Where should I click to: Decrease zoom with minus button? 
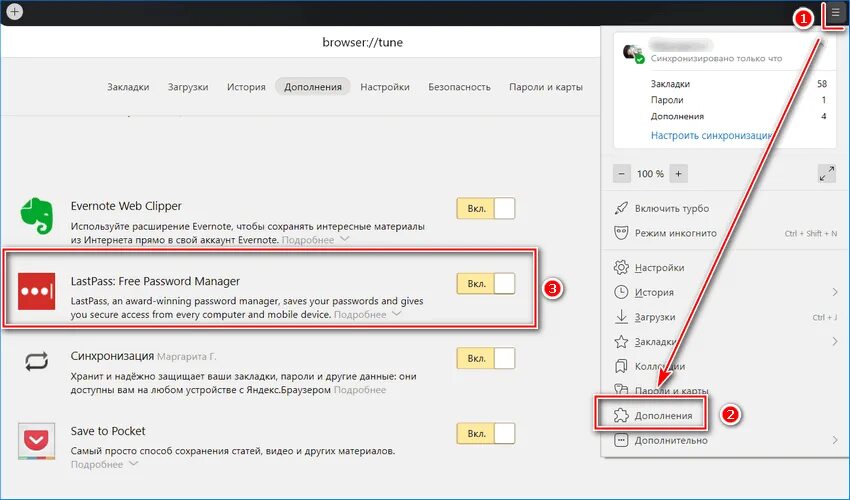622,174
